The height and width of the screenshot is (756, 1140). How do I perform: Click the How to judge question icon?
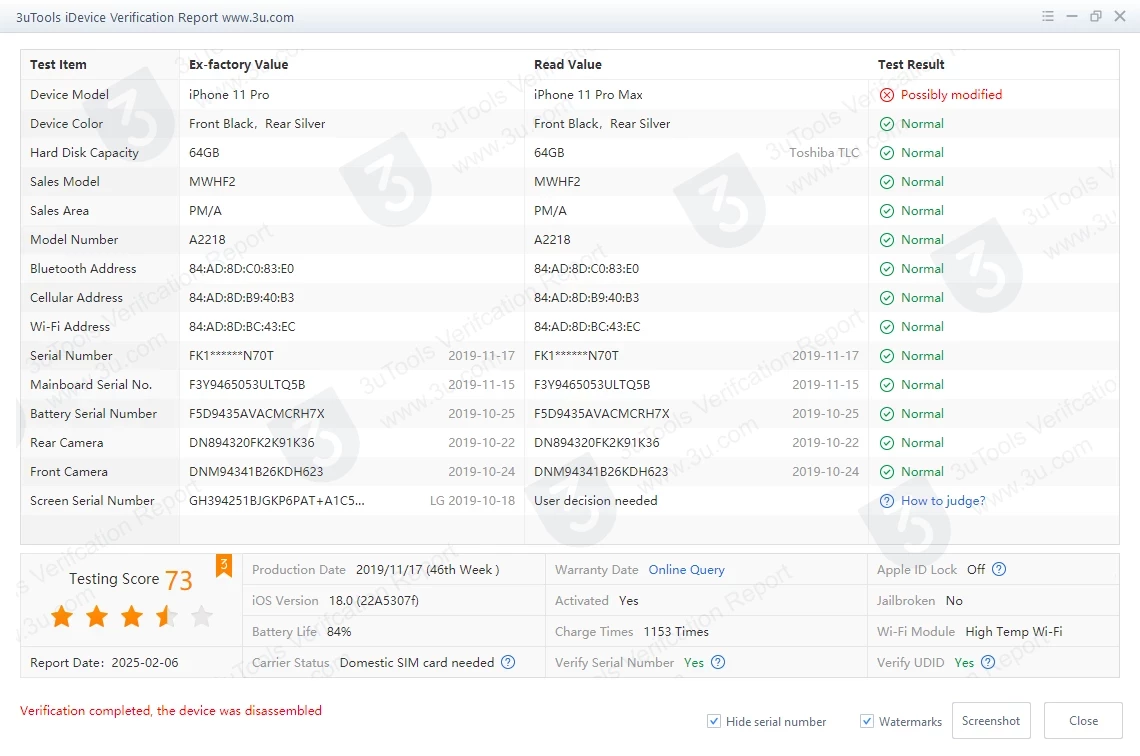tap(887, 501)
